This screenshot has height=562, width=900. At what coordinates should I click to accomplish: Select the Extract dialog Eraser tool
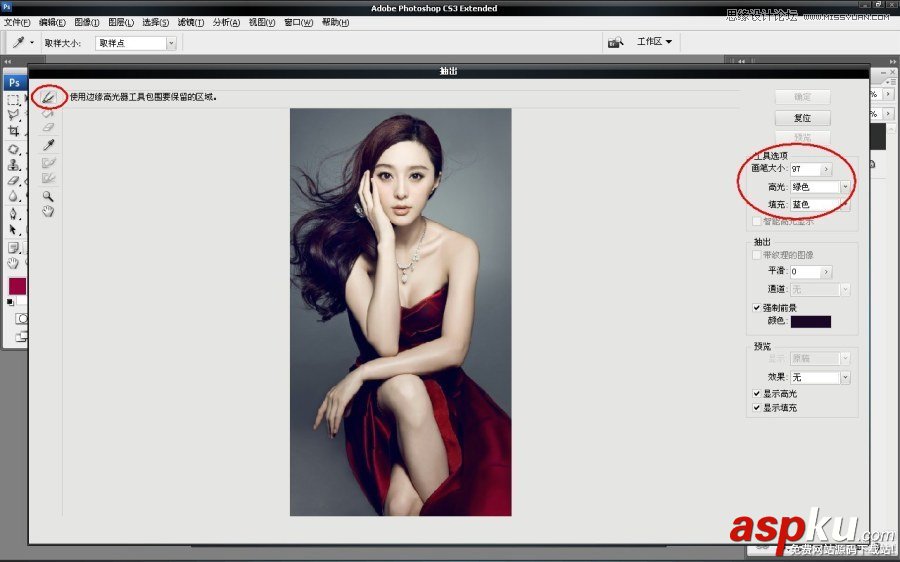tap(48, 127)
